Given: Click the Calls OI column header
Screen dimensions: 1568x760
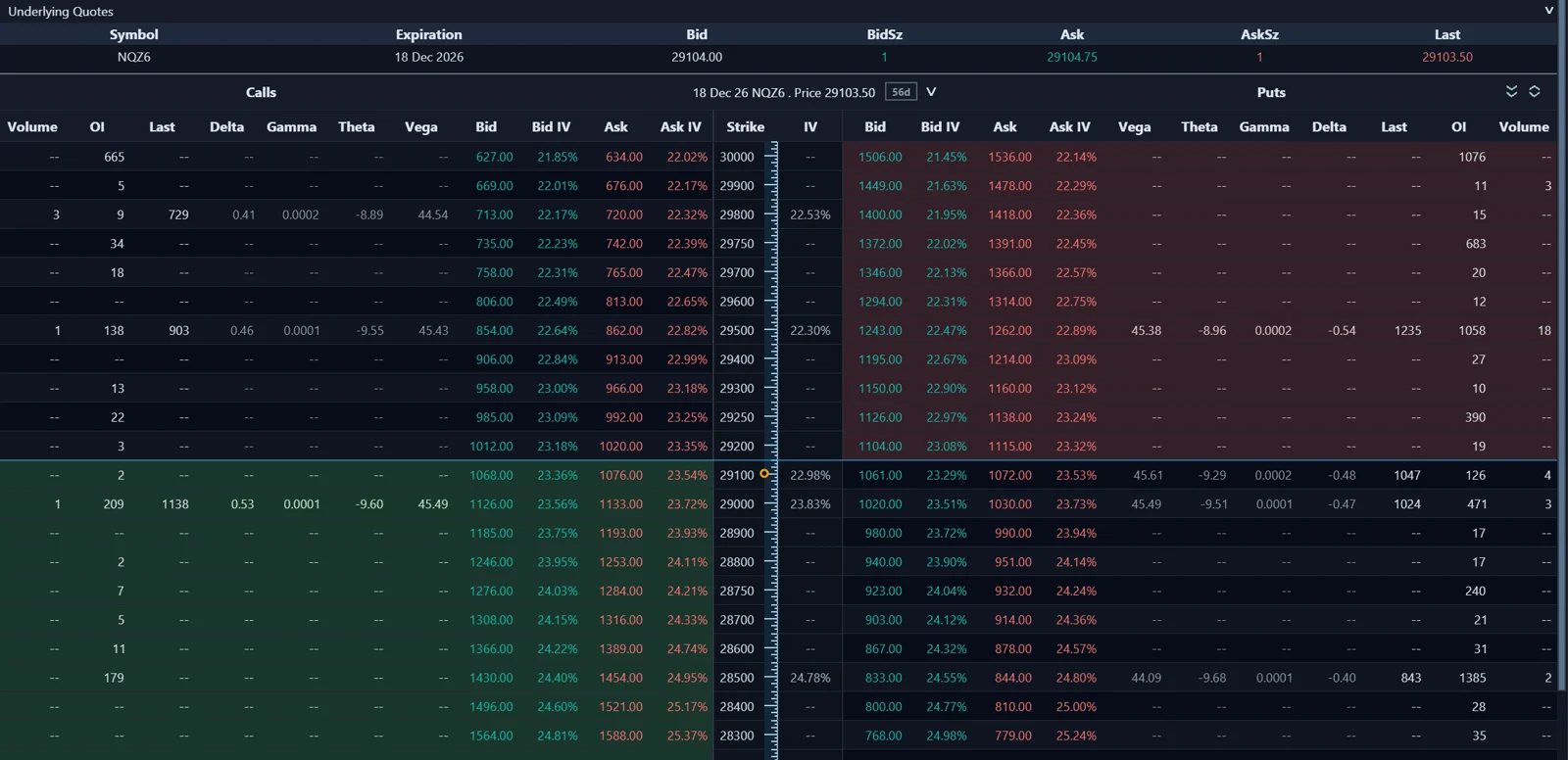Looking at the screenshot, I should click(x=97, y=127).
